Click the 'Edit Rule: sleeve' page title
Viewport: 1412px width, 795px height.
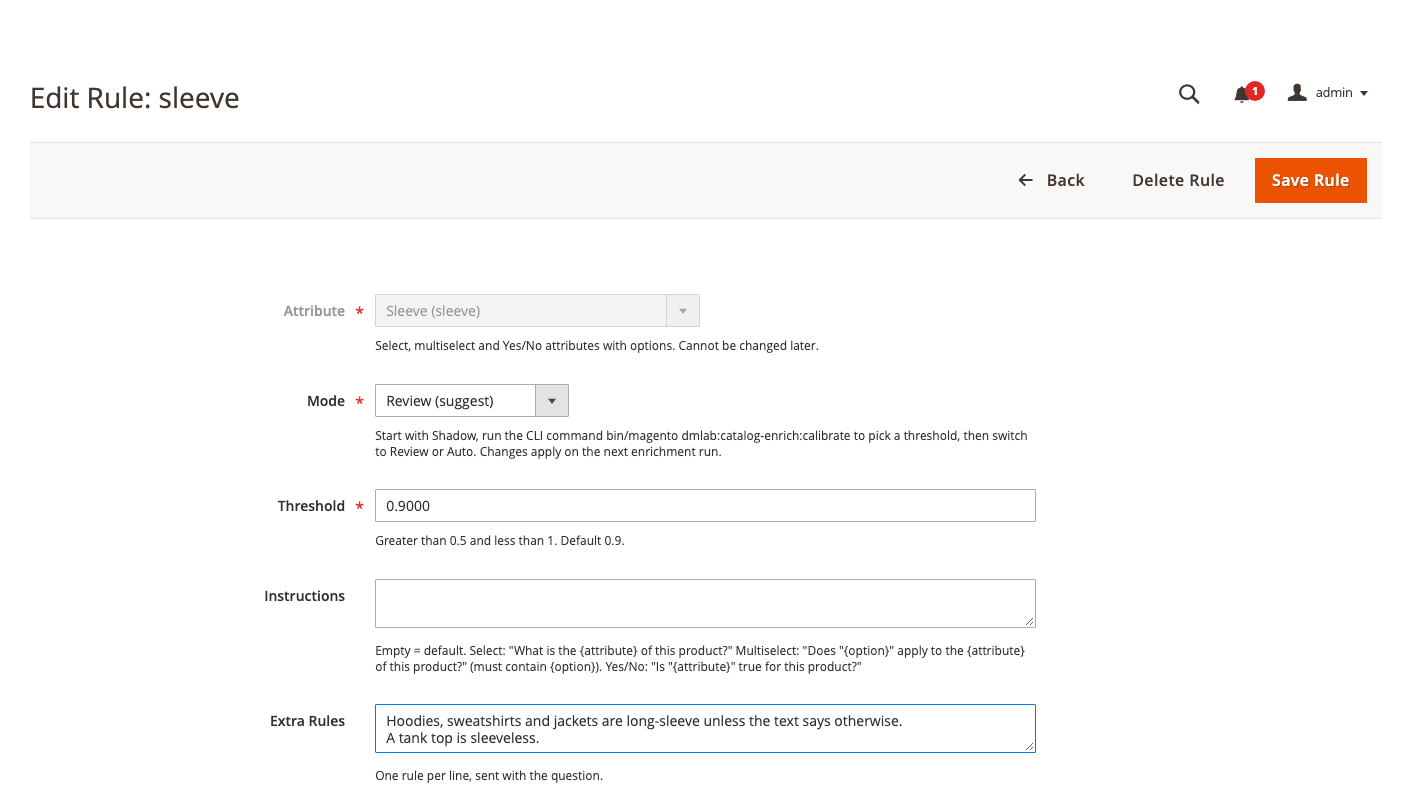click(x=135, y=98)
